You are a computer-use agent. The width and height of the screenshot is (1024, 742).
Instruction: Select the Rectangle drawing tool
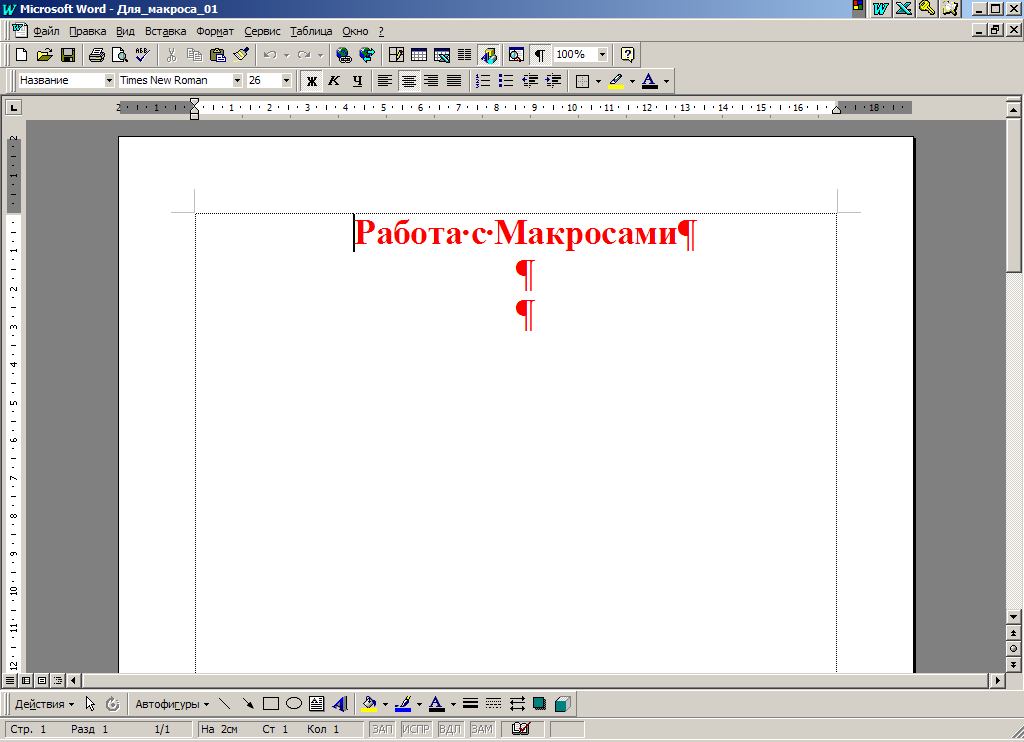(270, 704)
